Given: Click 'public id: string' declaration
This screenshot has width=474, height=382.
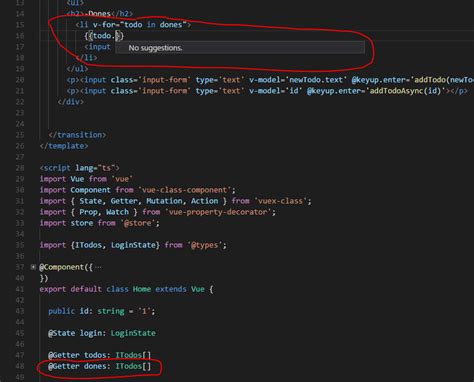Looking at the screenshot, I should coord(86,311).
